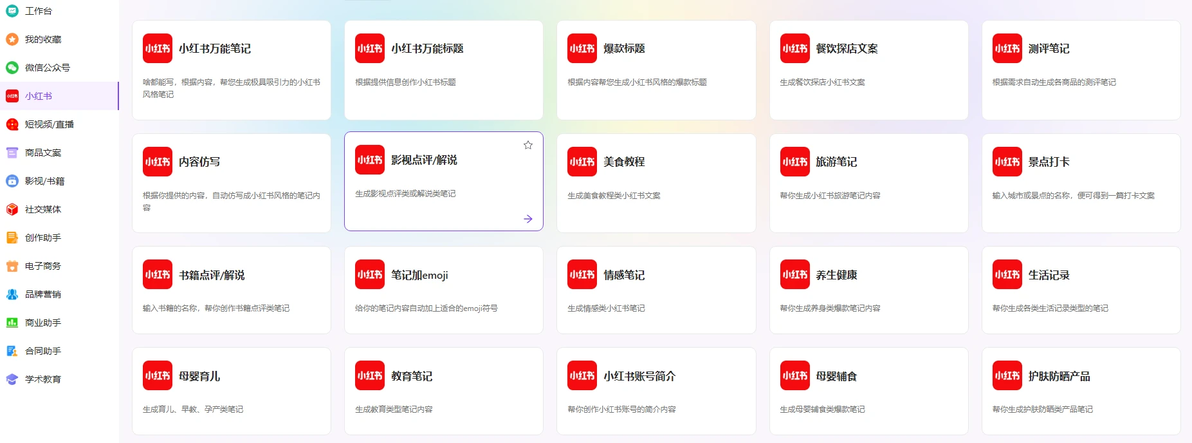
Task: Choose the 爆款标题 template card
Action: 656,70
